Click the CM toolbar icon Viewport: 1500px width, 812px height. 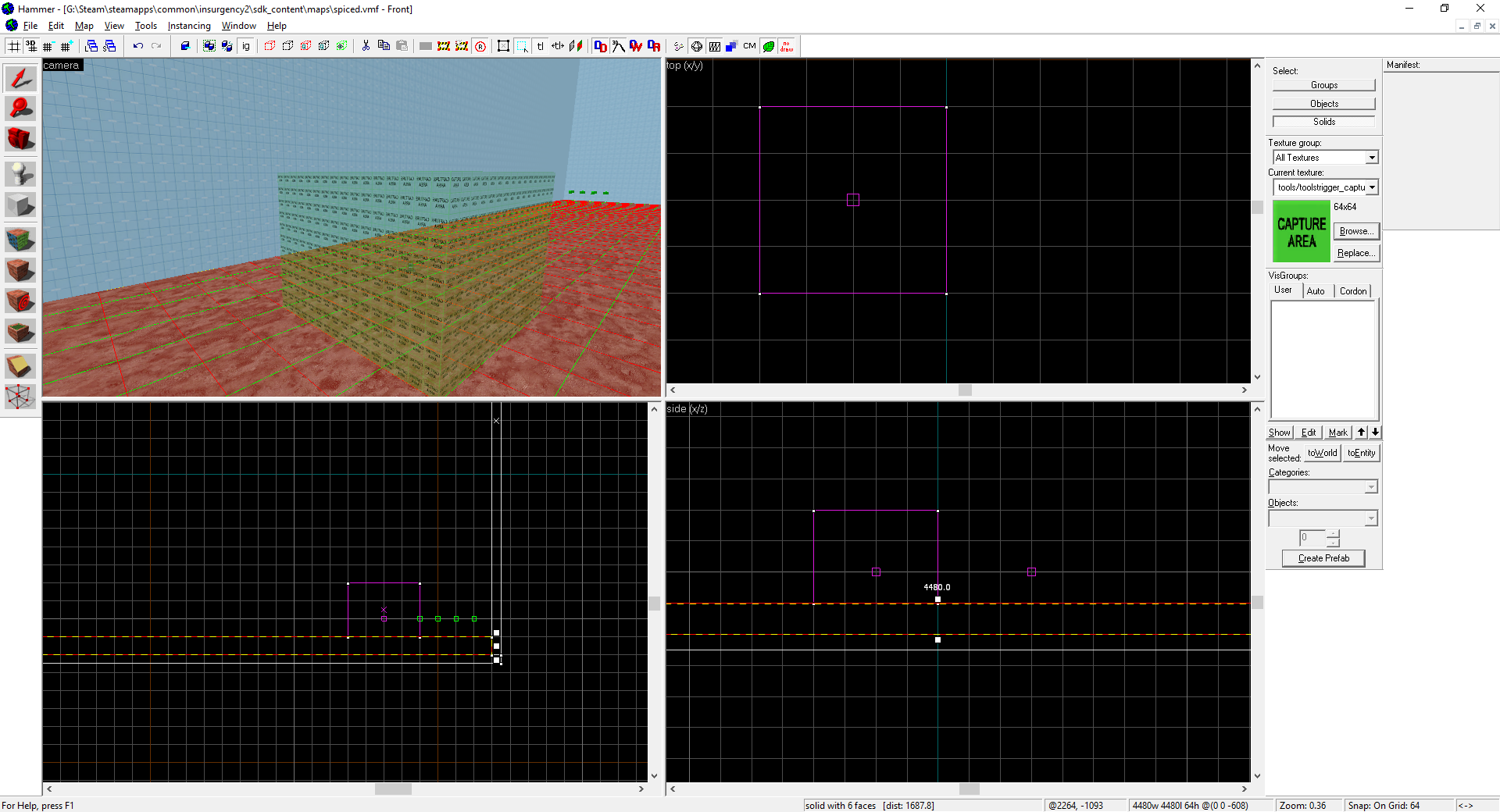[750, 46]
